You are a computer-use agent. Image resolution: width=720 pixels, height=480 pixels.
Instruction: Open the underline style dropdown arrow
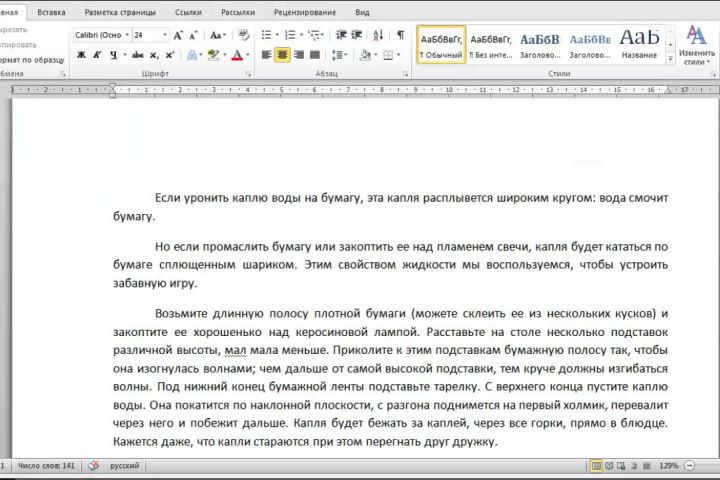(x=124, y=55)
